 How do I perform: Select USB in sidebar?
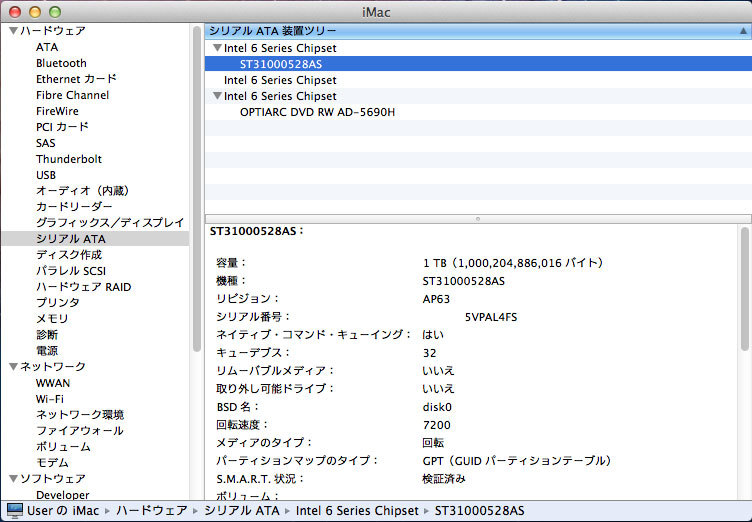46,175
